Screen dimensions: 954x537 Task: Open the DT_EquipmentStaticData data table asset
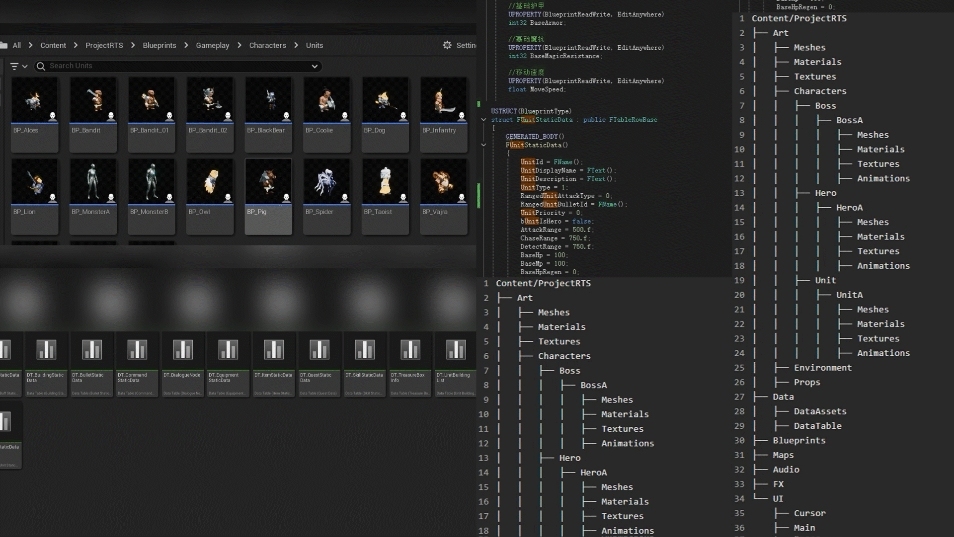[228, 364]
